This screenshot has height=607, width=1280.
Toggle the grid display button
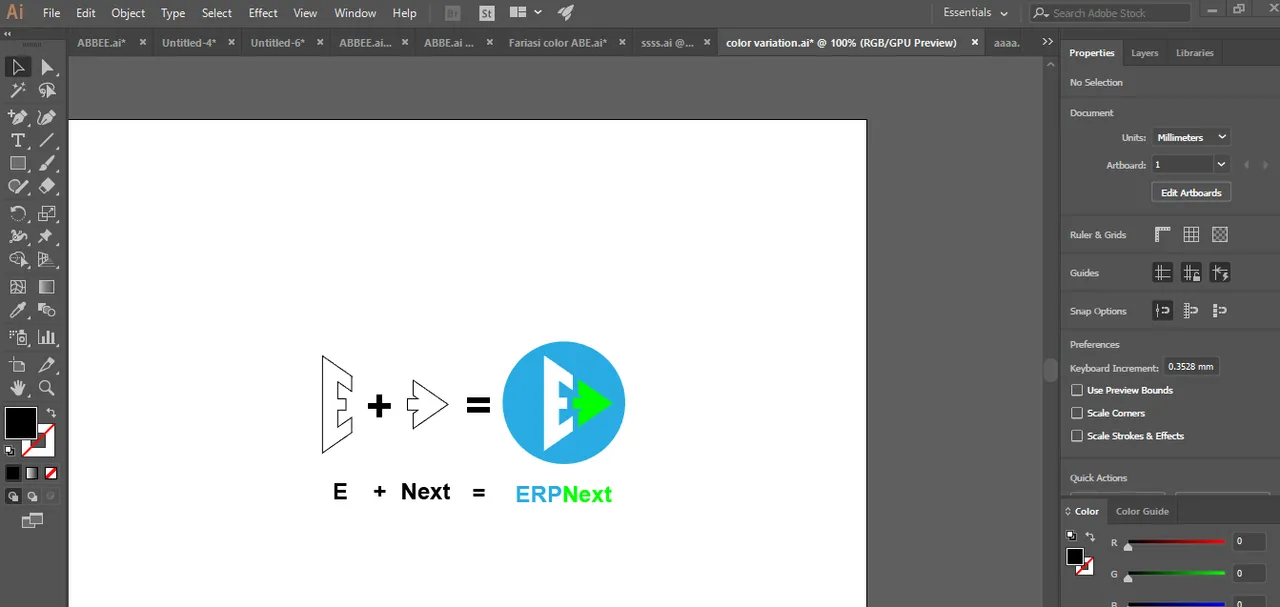(1191, 235)
